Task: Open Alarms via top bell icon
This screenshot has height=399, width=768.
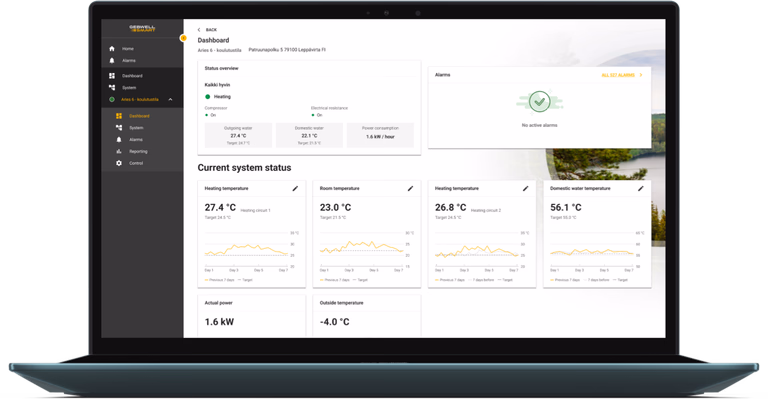Action: click(112, 60)
